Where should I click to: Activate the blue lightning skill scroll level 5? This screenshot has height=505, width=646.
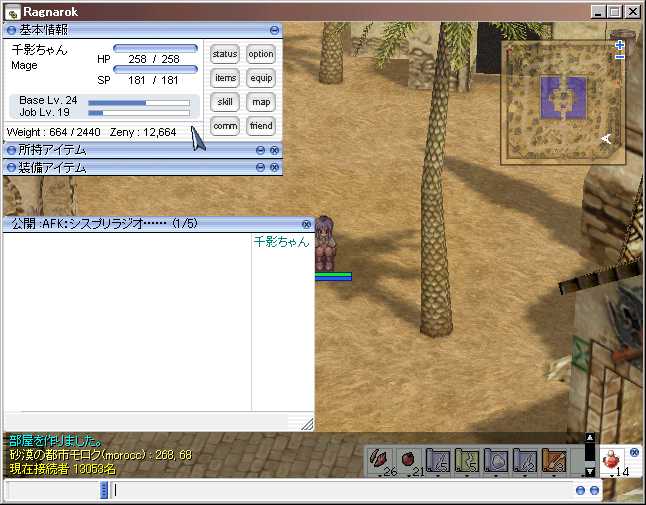pos(438,461)
